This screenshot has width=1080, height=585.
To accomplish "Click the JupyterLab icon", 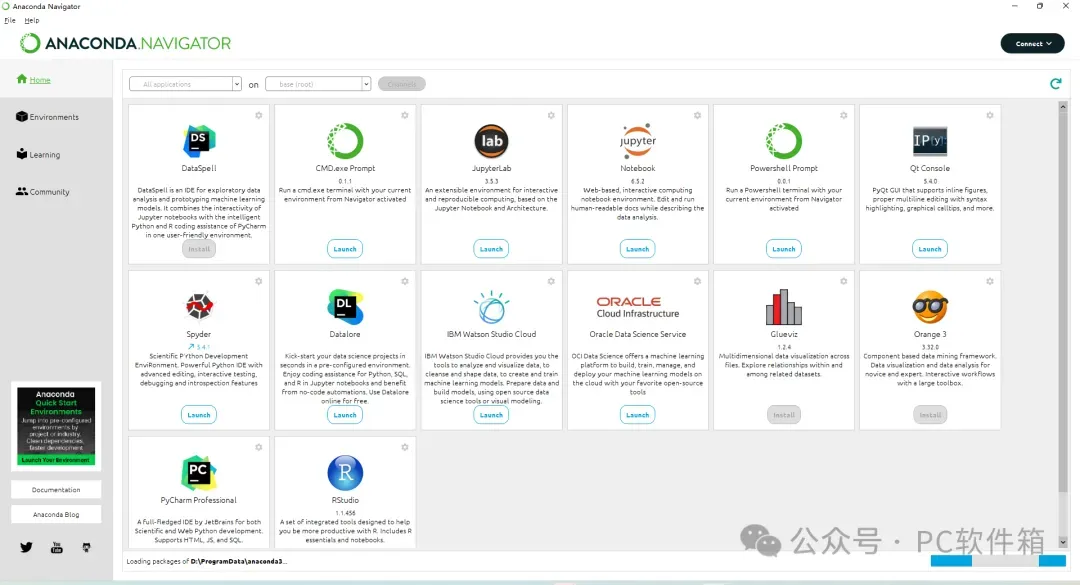I will 491,141.
